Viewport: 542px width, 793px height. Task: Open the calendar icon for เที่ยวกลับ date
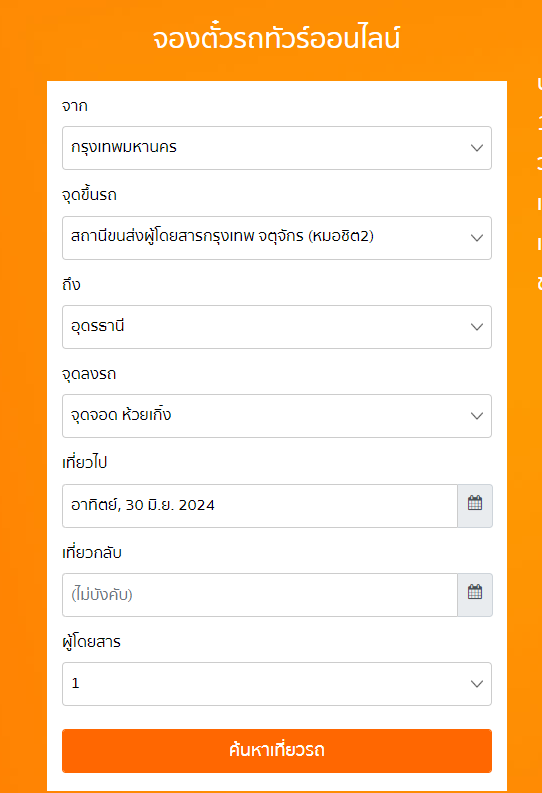point(475,595)
